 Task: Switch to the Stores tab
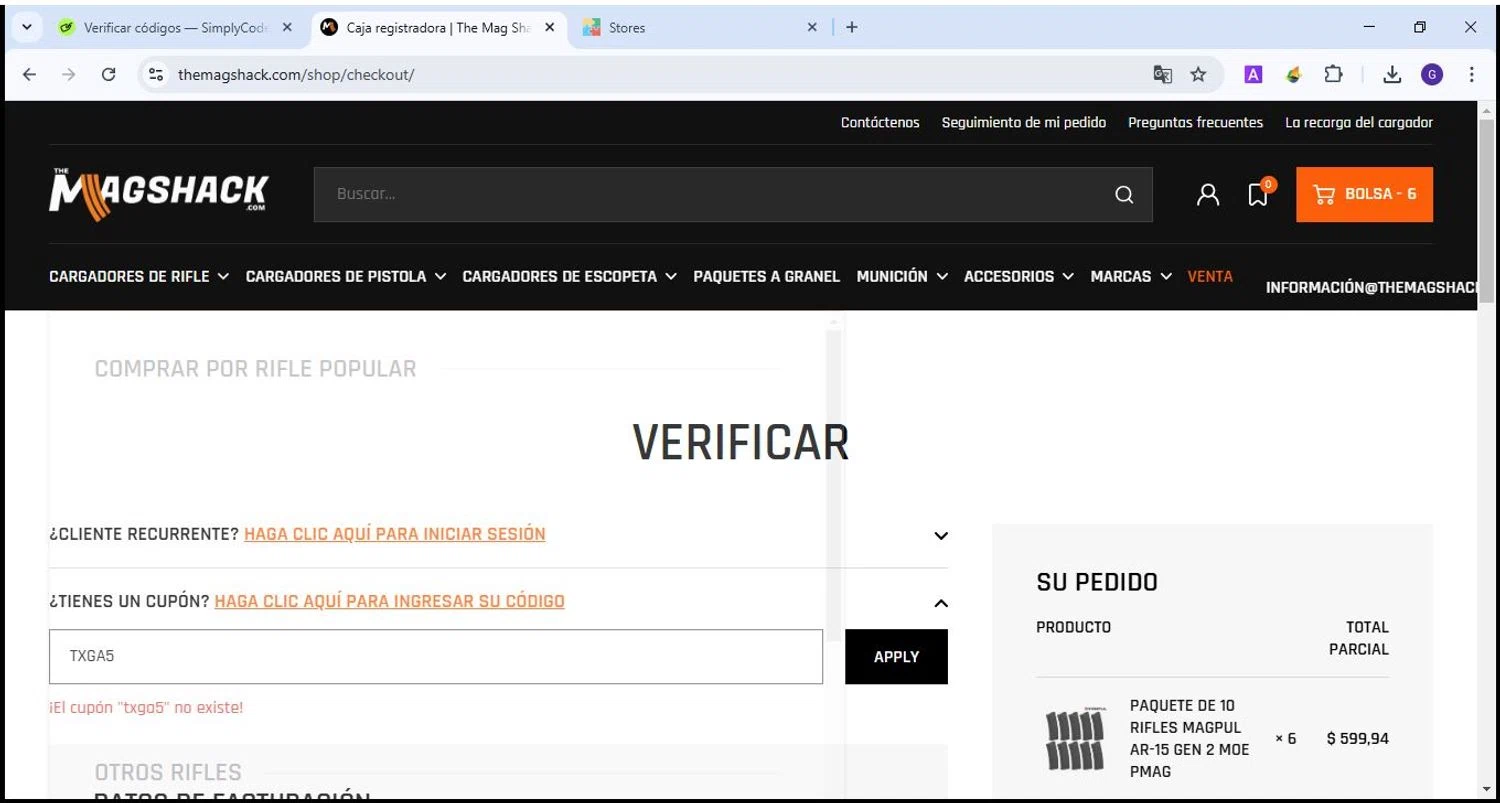tap(700, 28)
